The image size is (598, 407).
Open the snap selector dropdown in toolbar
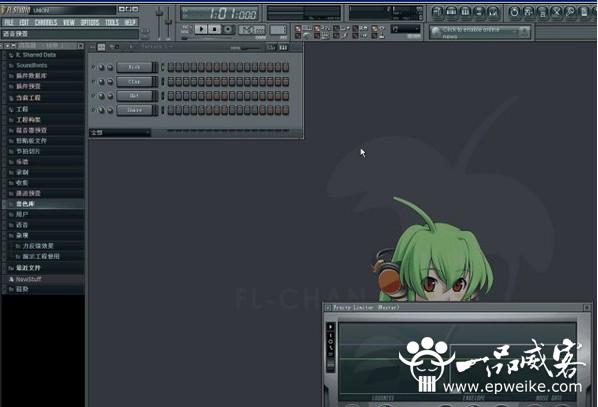[405, 29]
